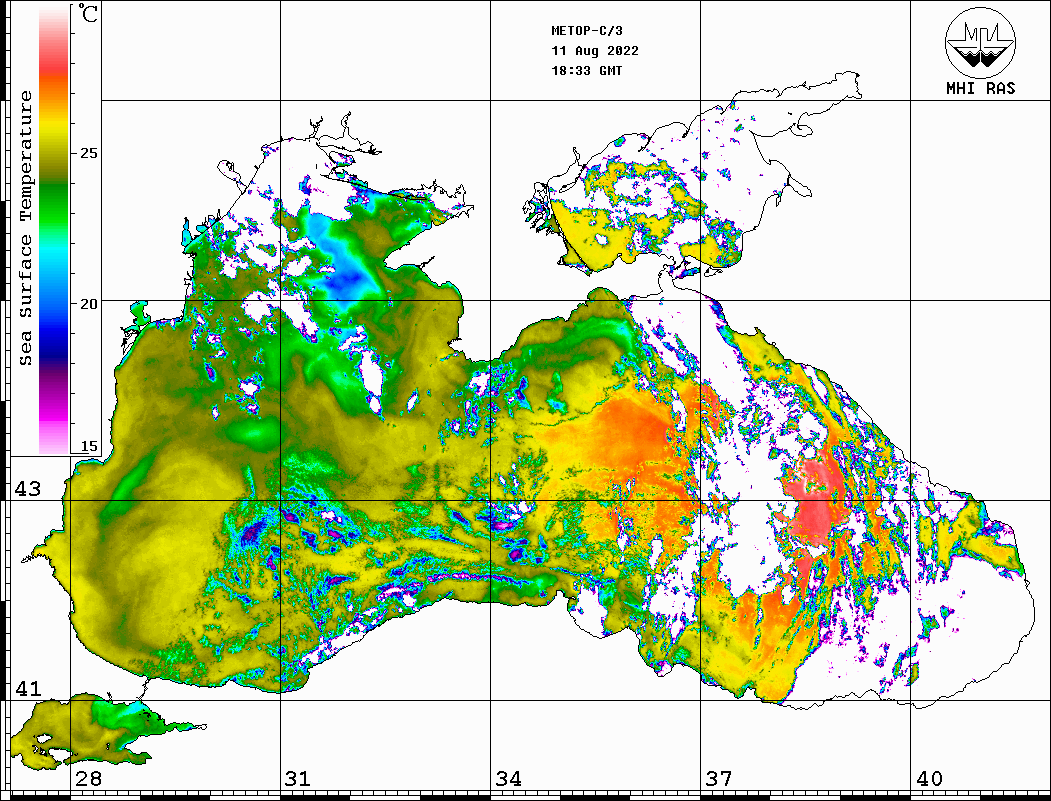Click the longitude label 31
1051x801 pixels.
coord(298,779)
